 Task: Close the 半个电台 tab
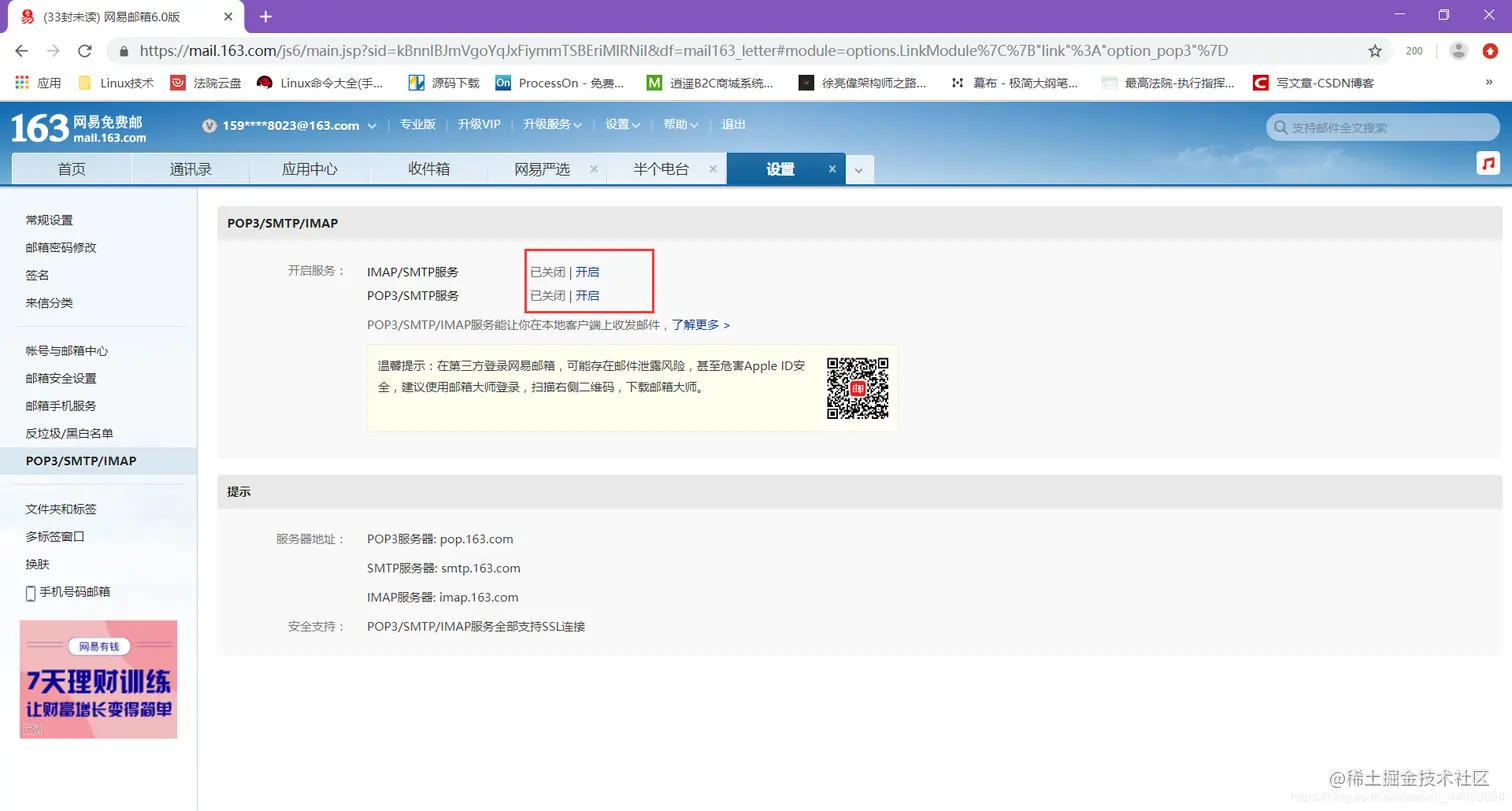(713, 169)
